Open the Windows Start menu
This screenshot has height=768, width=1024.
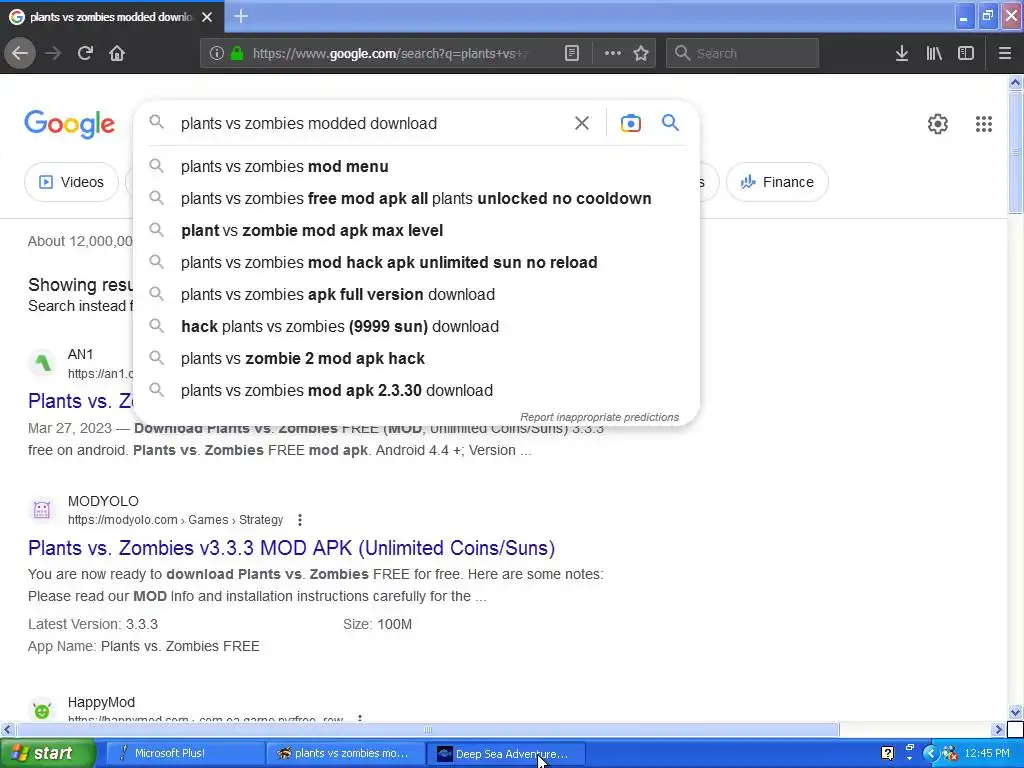[47, 754]
